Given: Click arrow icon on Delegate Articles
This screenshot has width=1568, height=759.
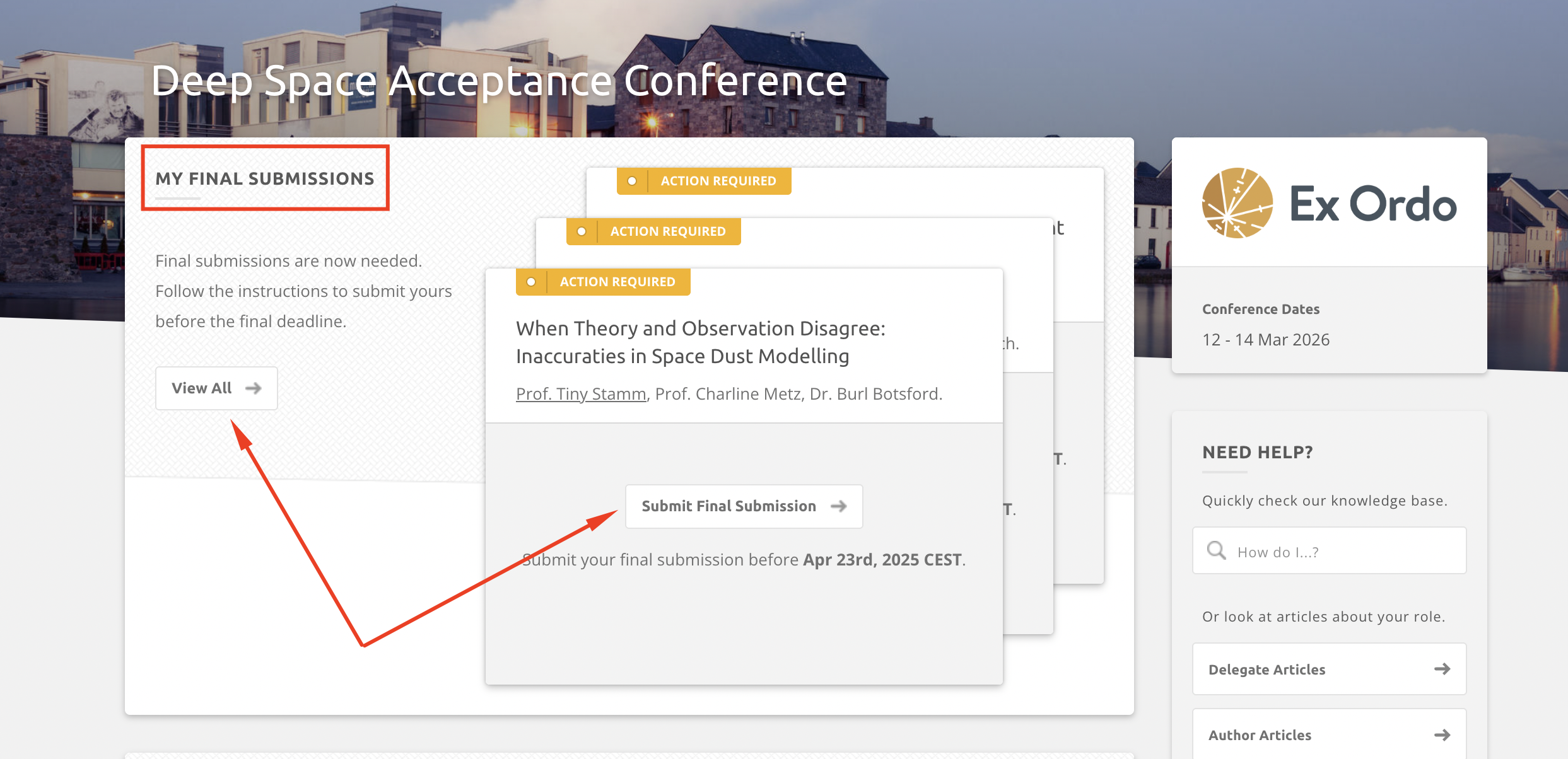Looking at the screenshot, I should point(1442,669).
